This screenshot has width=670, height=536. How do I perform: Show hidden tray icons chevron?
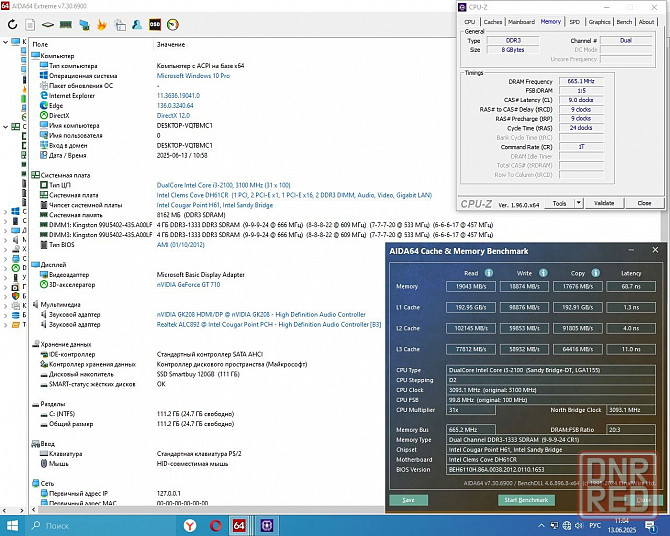(541, 525)
